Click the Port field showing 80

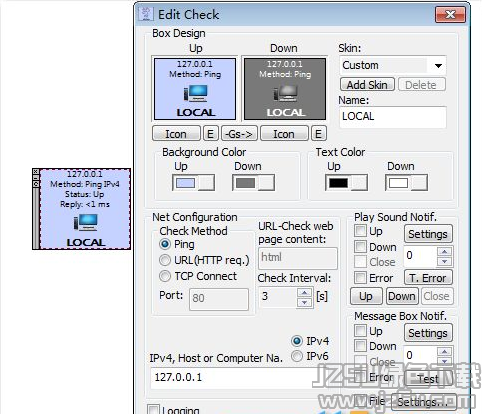219,299
